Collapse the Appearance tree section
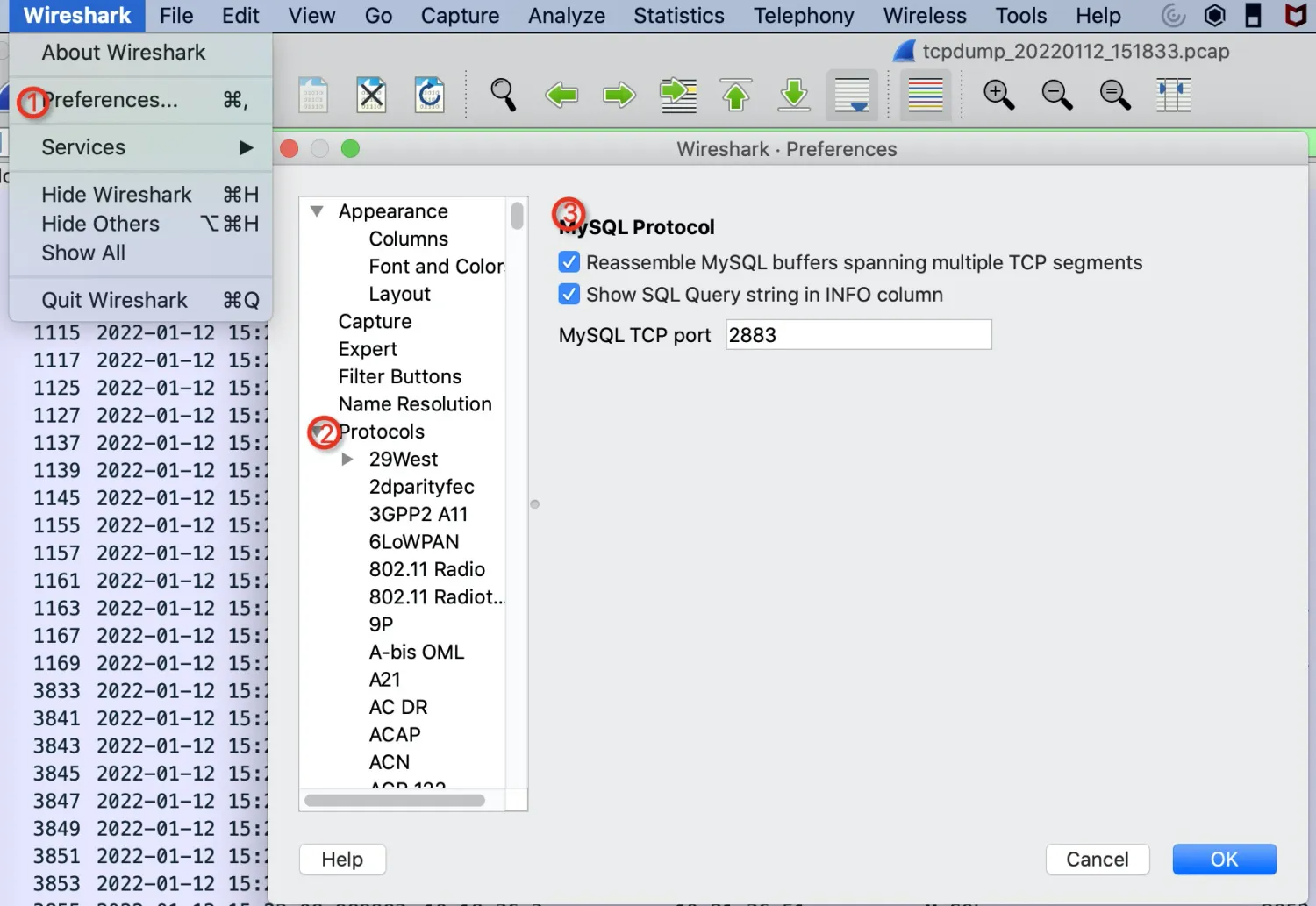The image size is (1316, 906). (318, 211)
